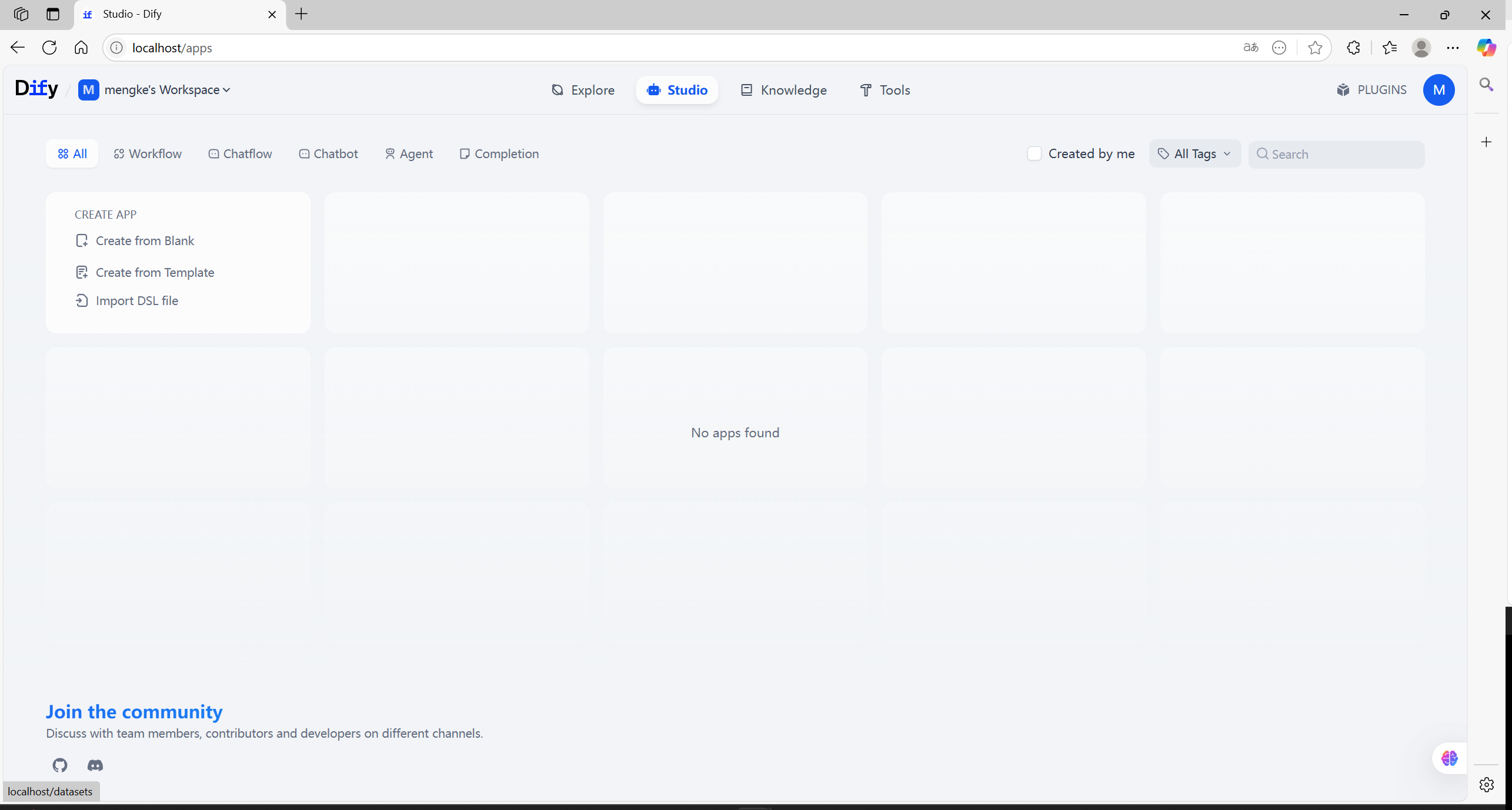Click the Dify logo
Image resolution: width=1512 pixels, height=810 pixels.
pos(36,89)
